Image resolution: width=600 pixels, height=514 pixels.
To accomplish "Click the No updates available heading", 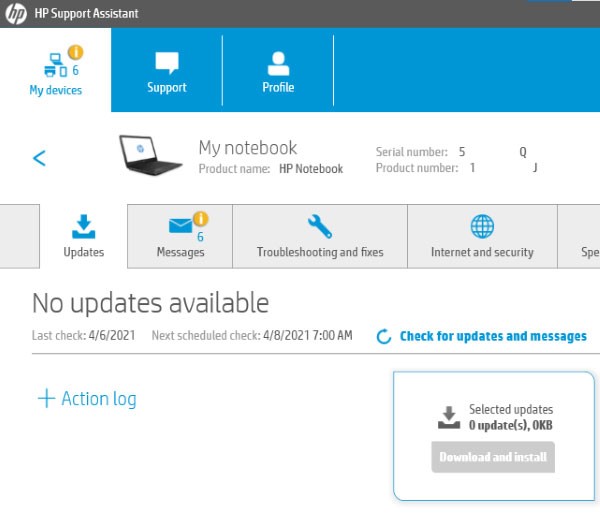I will pyautogui.click(x=150, y=303).
